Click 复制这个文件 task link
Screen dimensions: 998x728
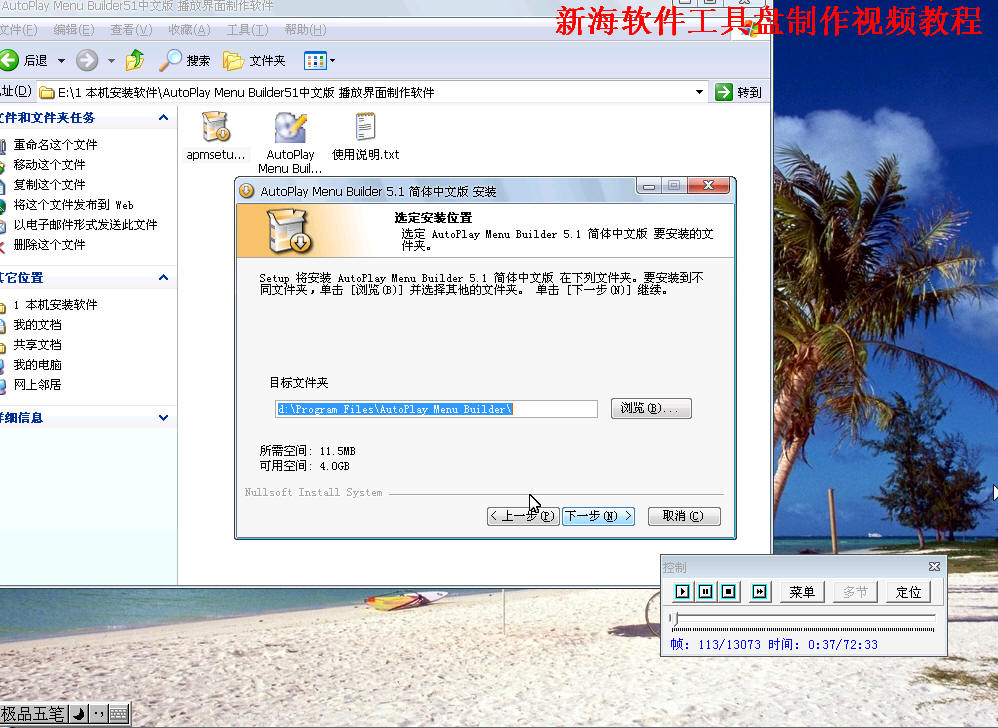click(50, 185)
